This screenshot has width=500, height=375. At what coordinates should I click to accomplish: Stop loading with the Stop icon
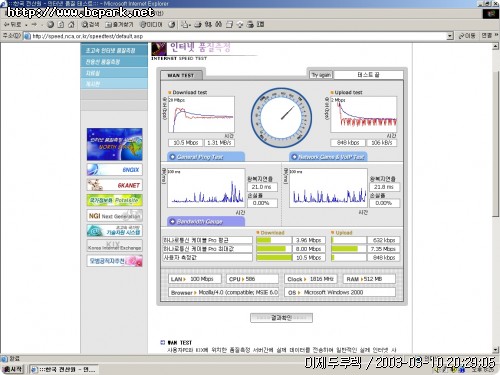(50, 25)
